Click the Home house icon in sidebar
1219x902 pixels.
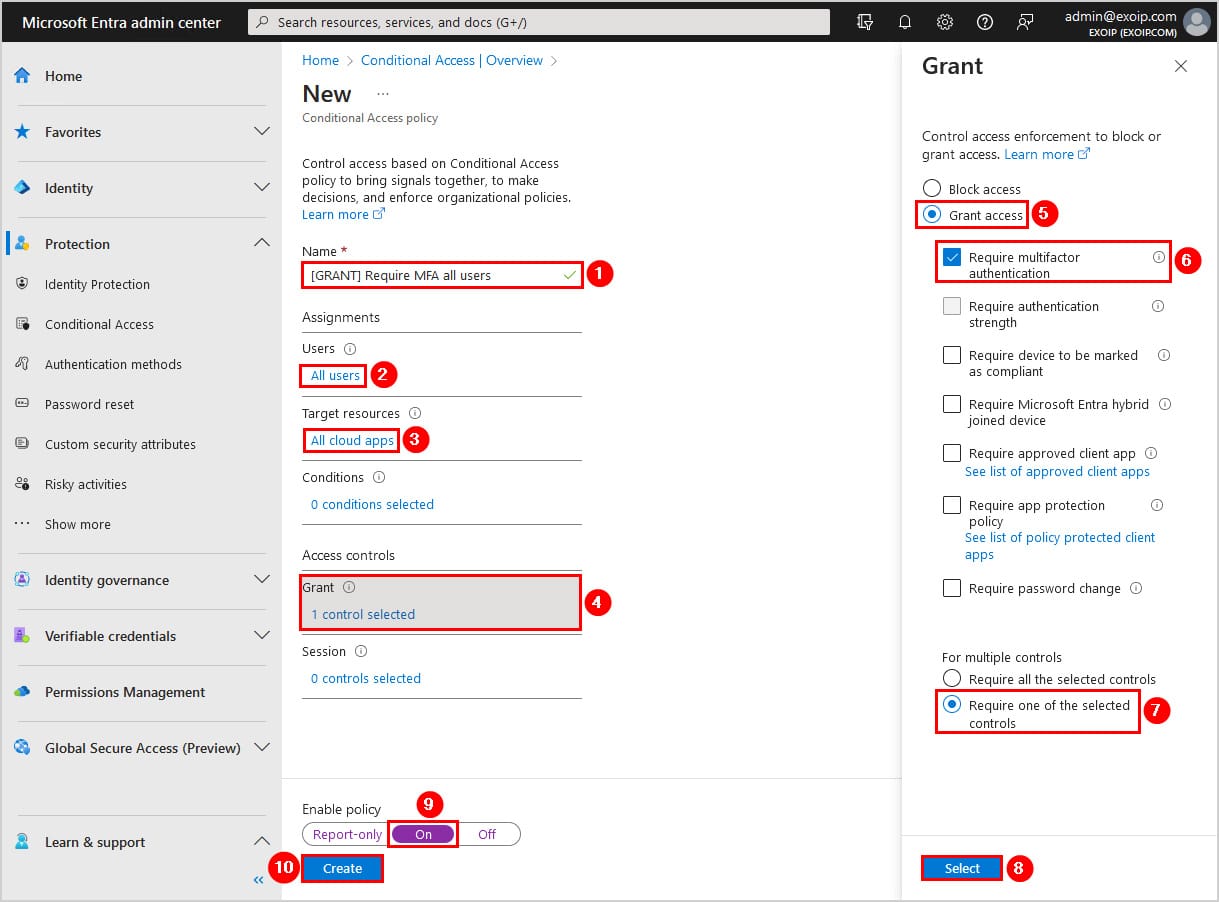coord(22,76)
